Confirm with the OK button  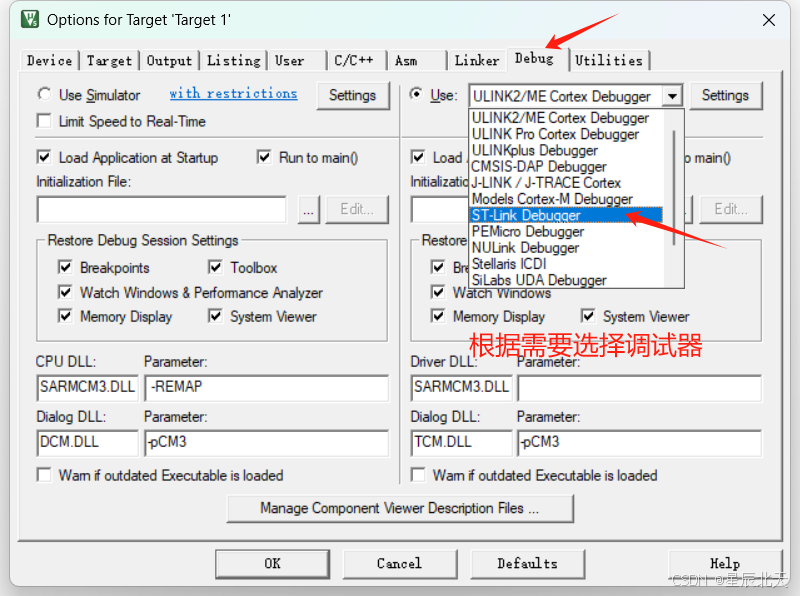272,564
